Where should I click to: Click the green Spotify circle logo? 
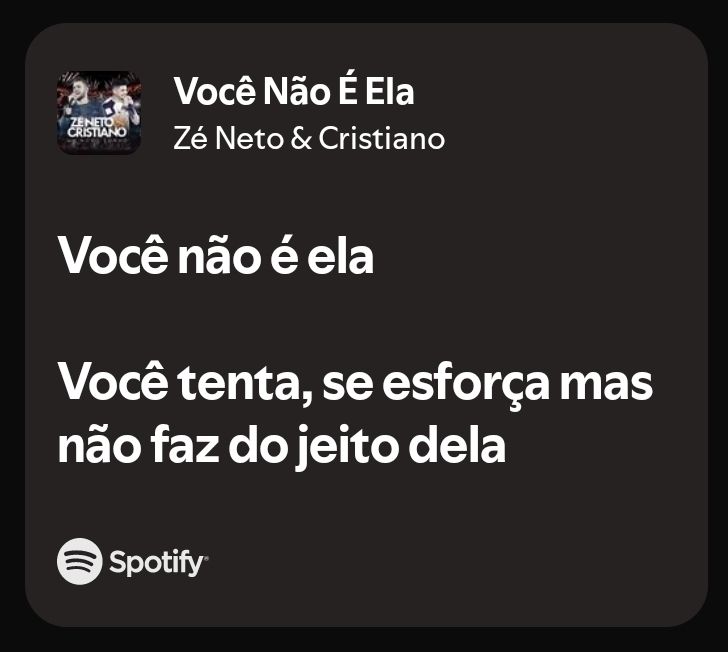pyautogui.click(x=79, y=561)
